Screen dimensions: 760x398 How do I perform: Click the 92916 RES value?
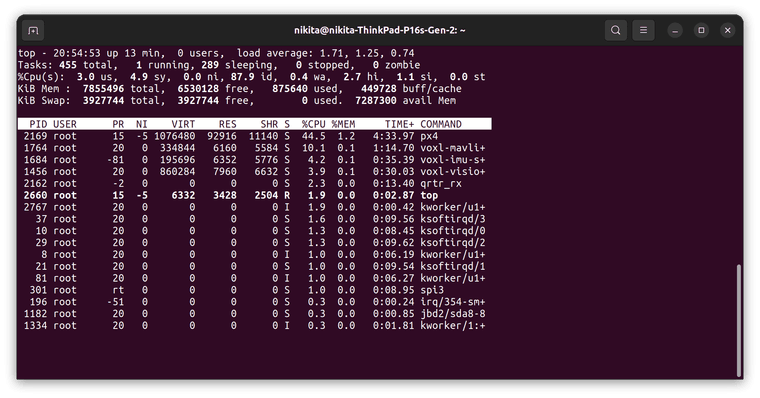(x=222, y=136)
